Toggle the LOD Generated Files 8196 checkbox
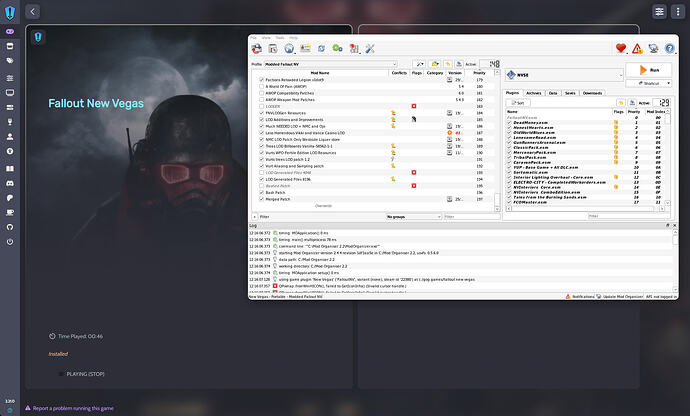The height and width of the screenshot is (416, 690). [x=262, y=180]
